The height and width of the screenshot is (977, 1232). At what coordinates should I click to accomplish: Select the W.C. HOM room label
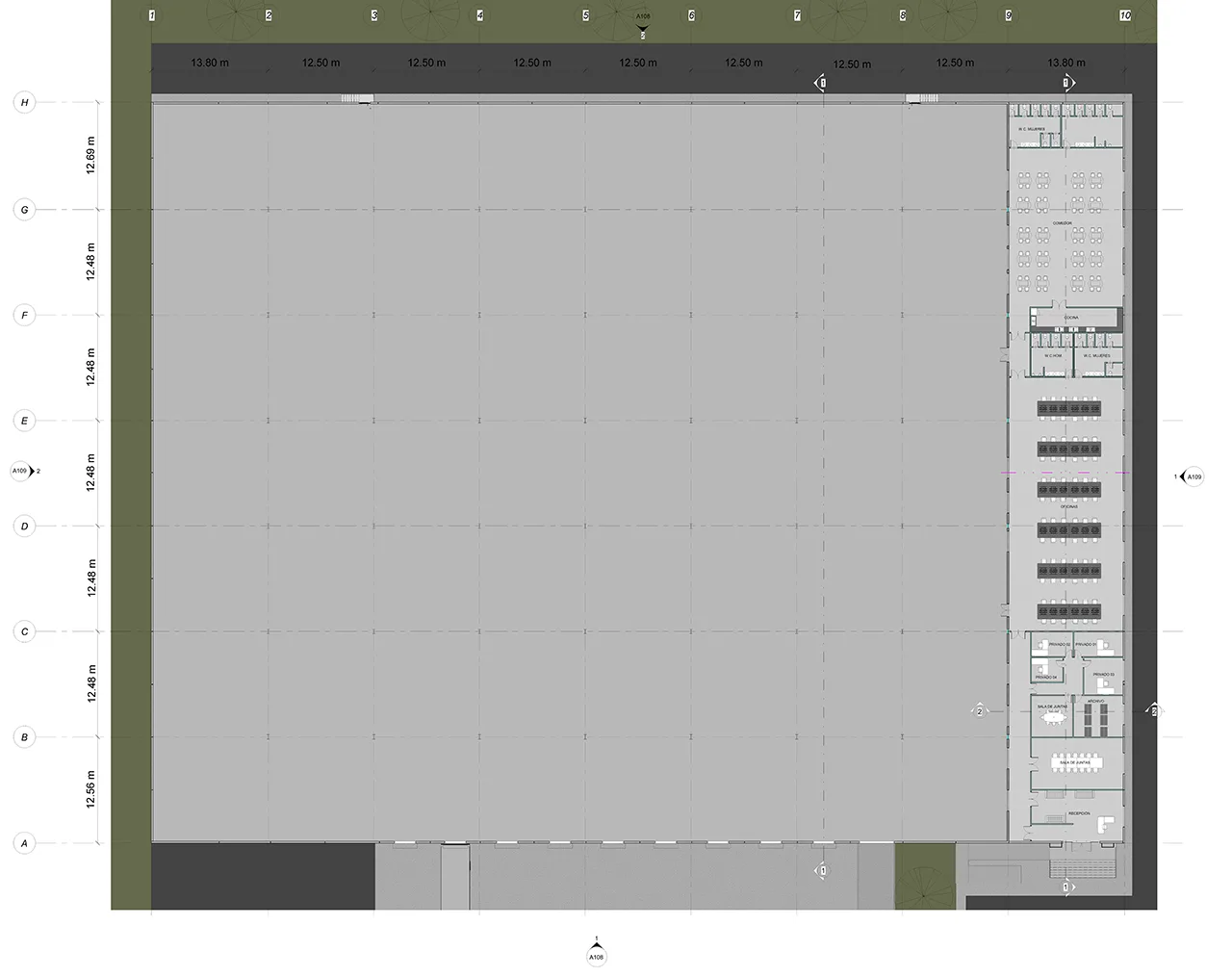[x=1052, y=356]
